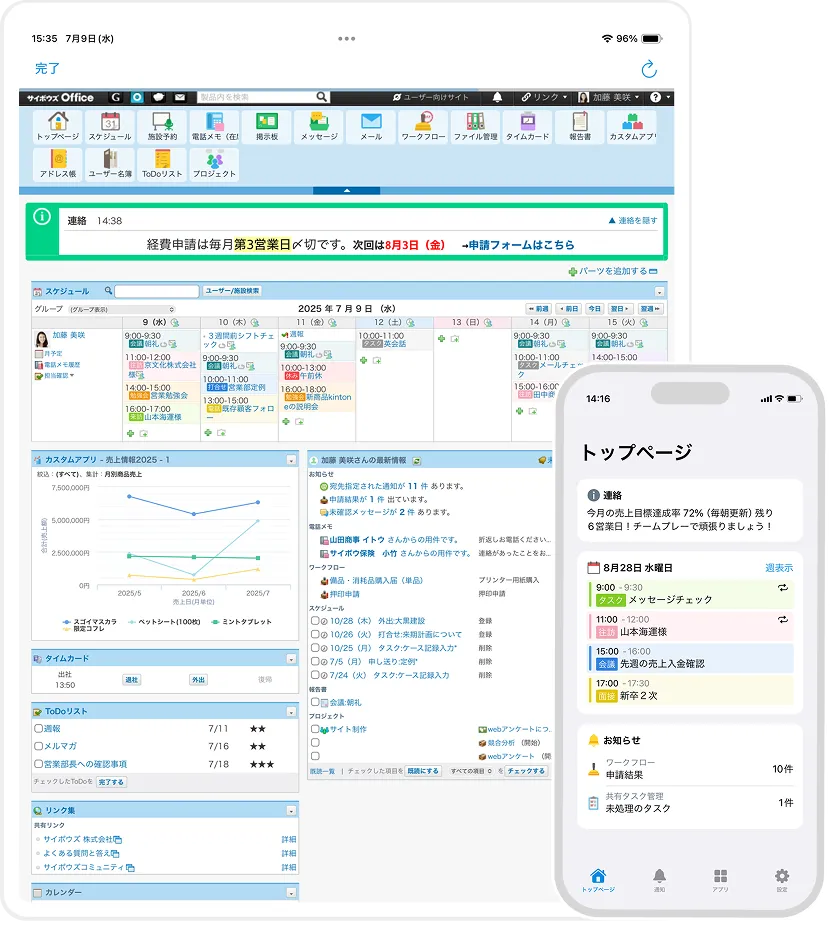Tick the checkbox for 会議:朝礼 report
This screenshot has width=830, height=929.
click(x=315, y=703)
